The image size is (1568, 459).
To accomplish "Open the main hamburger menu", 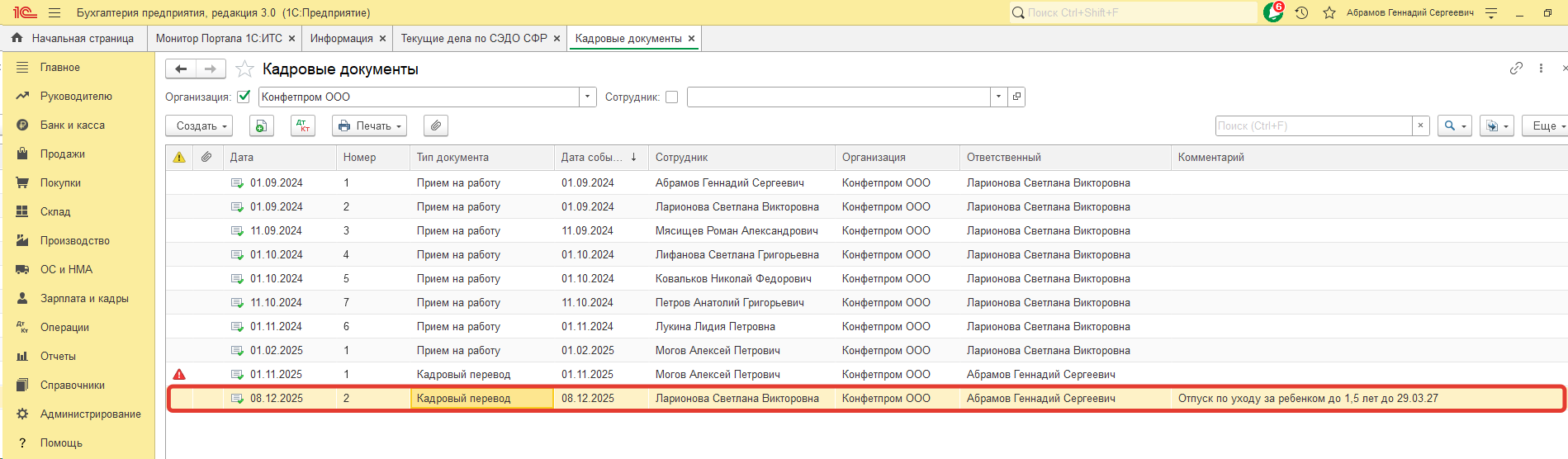I will point(54,12).
